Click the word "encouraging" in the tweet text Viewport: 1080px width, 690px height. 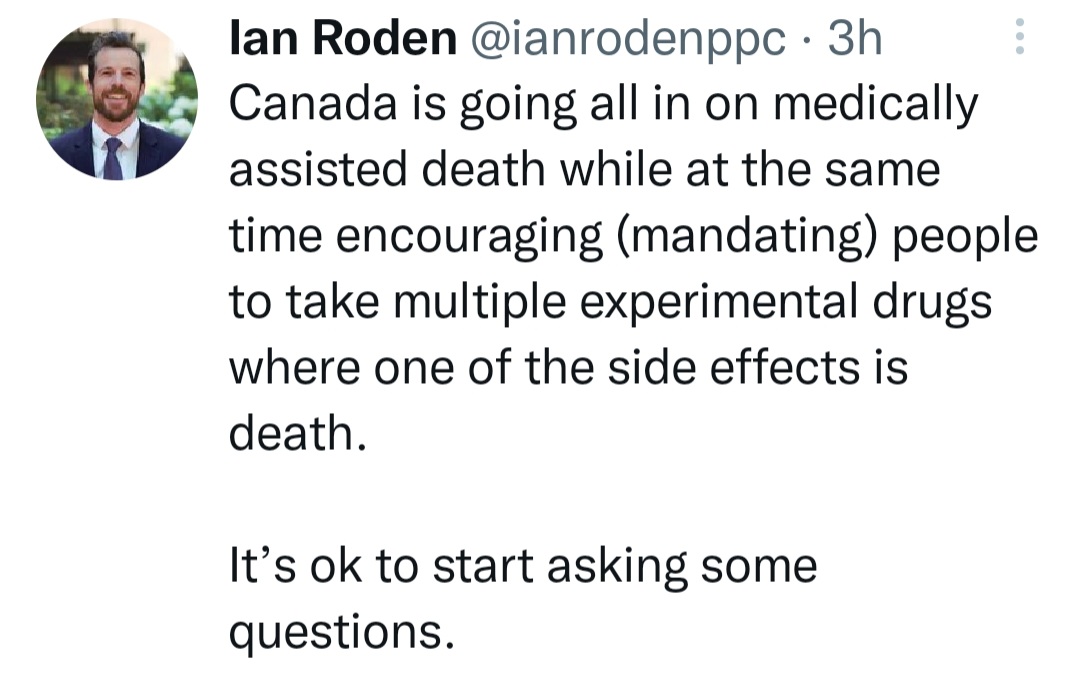pyautogui.click(x=469, y=238)
